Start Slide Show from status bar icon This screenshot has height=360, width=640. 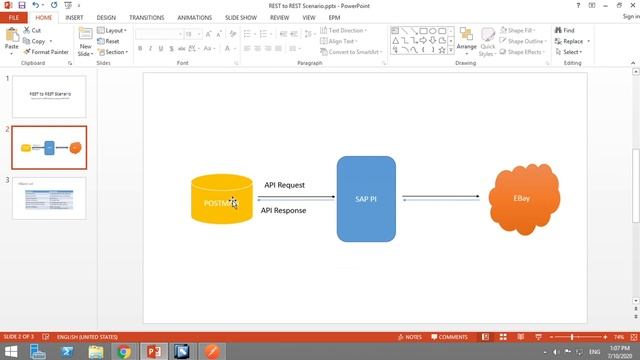click(x=539, y=337)
